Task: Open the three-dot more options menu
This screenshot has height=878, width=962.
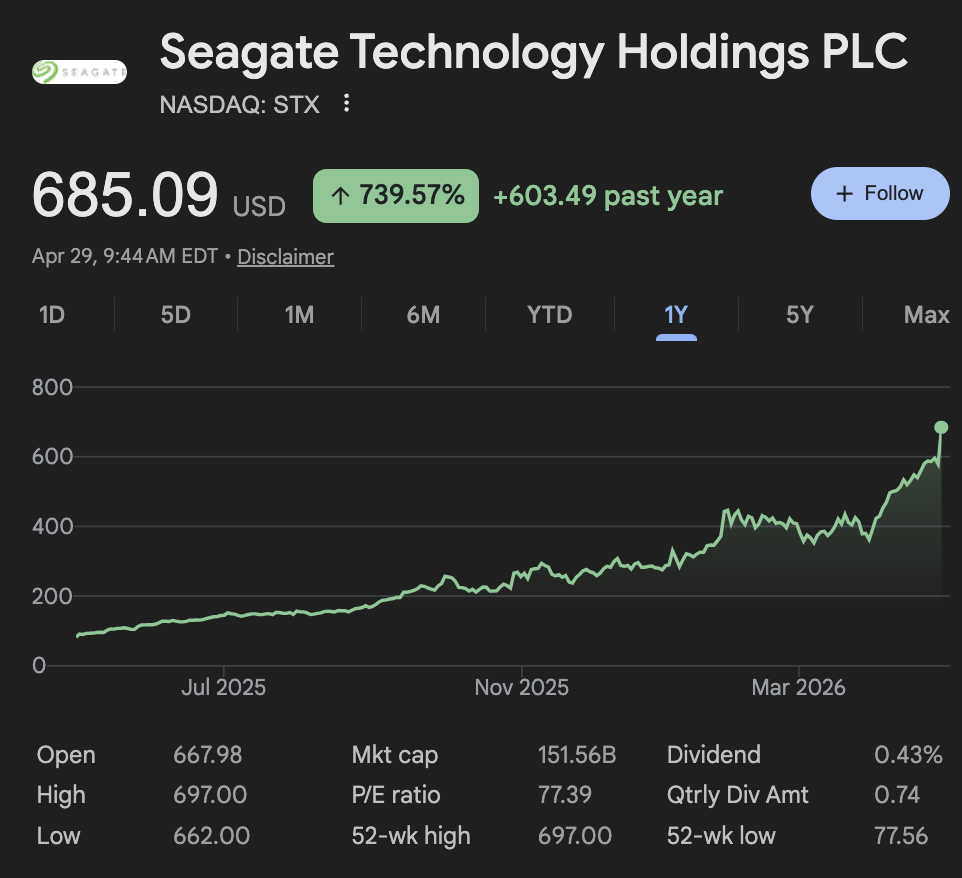Action: 346,103
